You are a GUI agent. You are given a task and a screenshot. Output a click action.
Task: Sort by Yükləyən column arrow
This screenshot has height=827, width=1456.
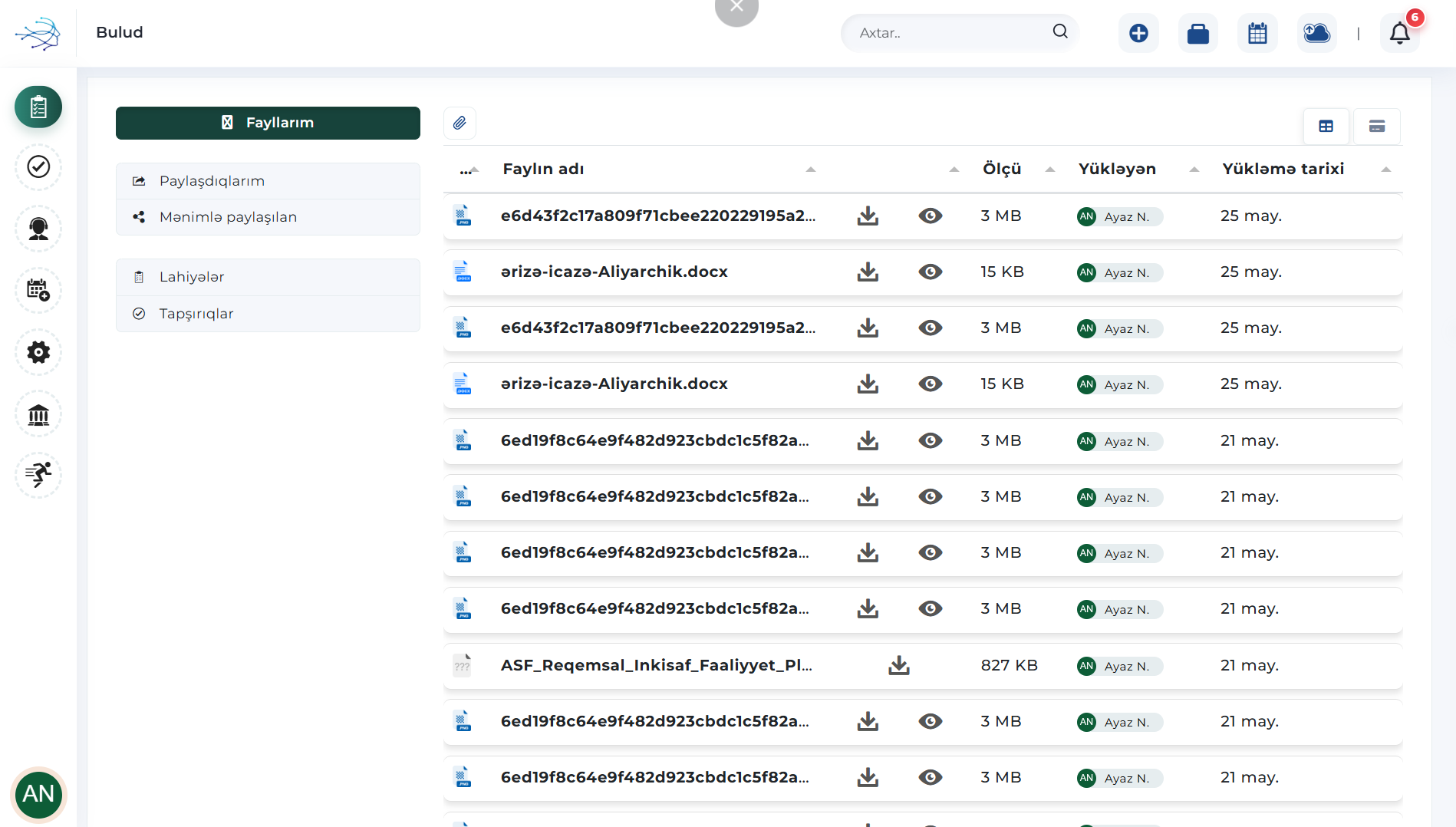tap(1194, 170)
